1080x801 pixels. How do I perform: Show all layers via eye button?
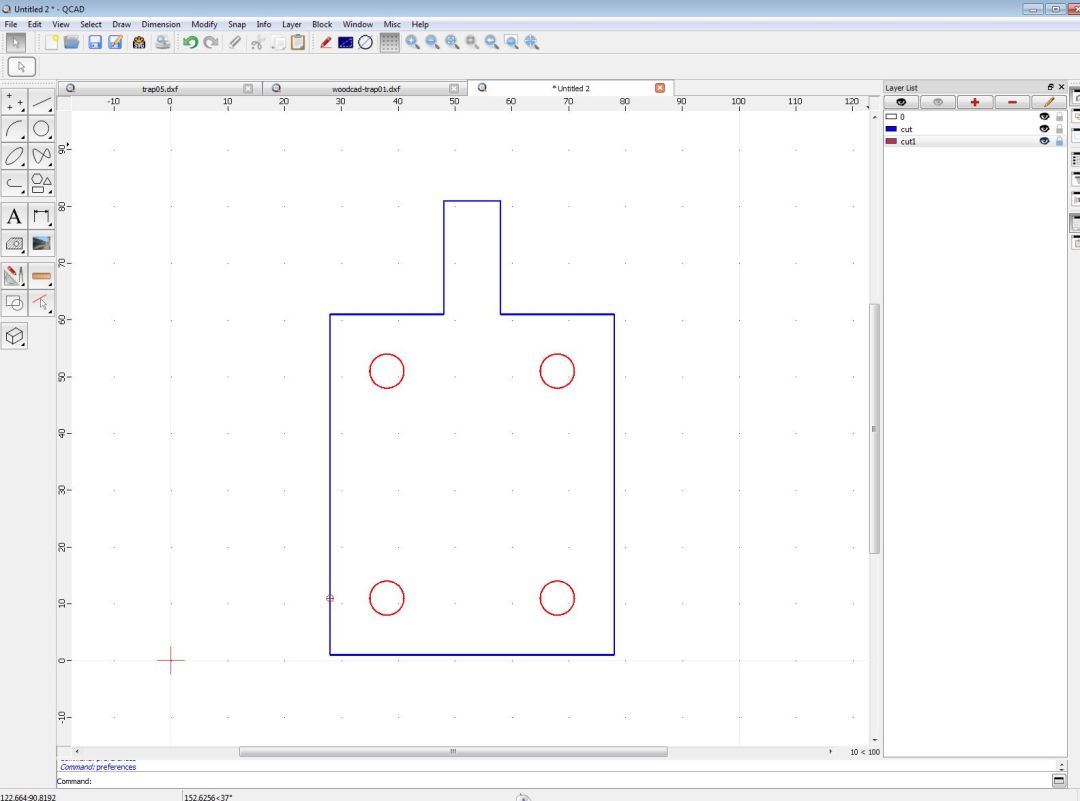click(x=902, y=101)
